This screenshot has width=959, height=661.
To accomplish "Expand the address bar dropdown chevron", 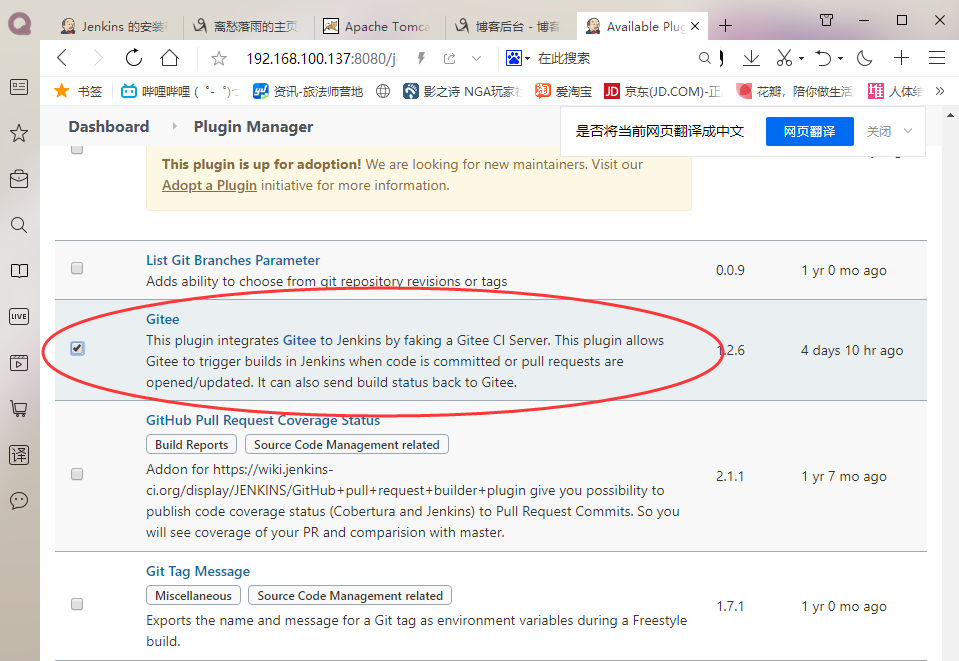I will pyautogui.click(x=476, y=59).
